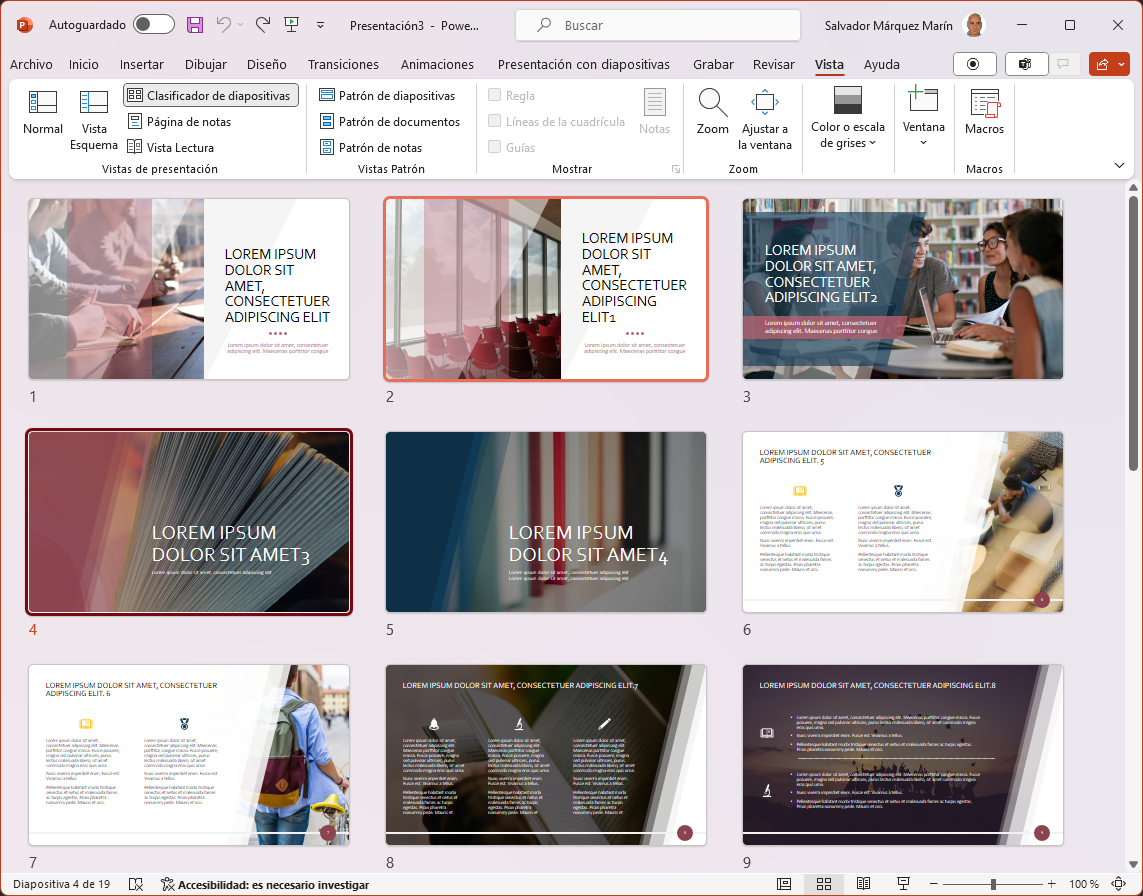Click the Teams present icon

tap(1025, 64)
